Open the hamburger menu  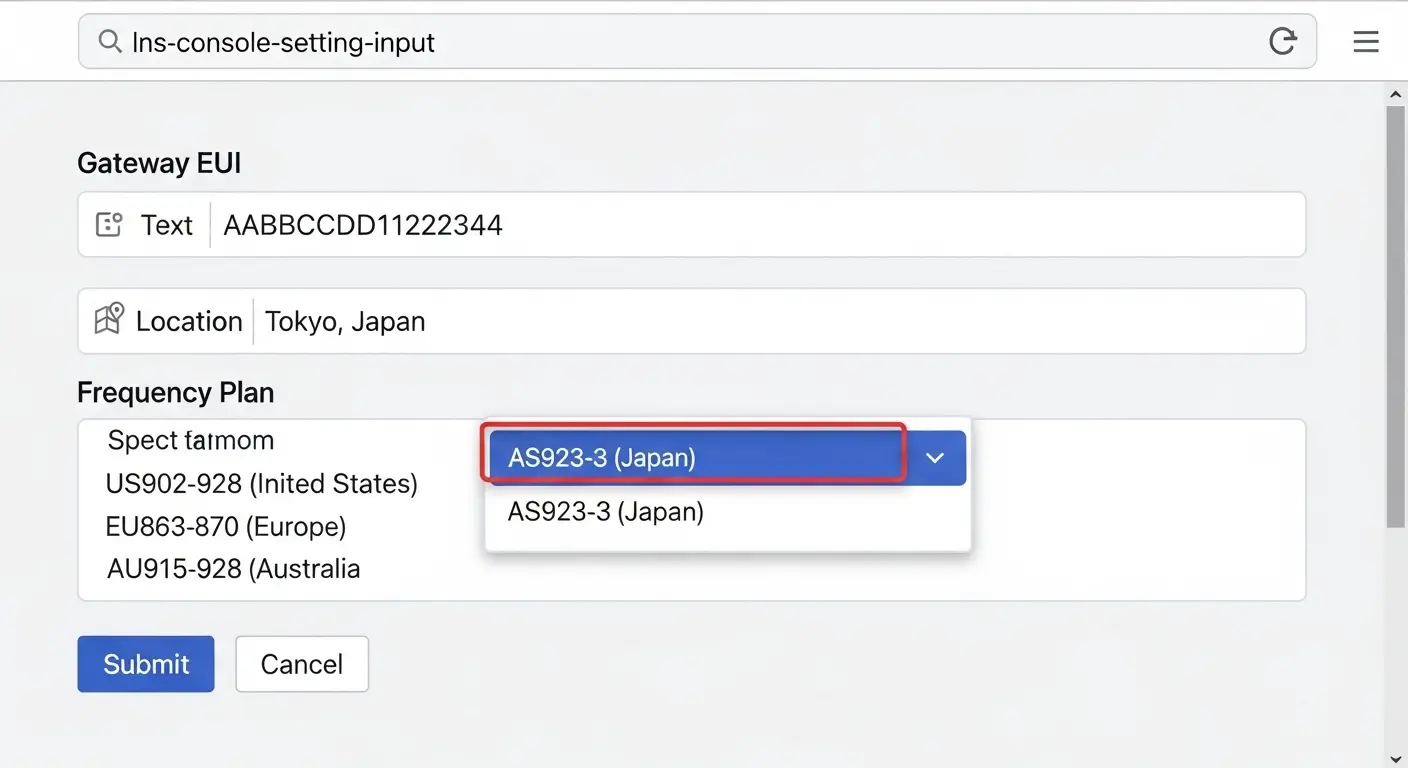point(1365,42)
